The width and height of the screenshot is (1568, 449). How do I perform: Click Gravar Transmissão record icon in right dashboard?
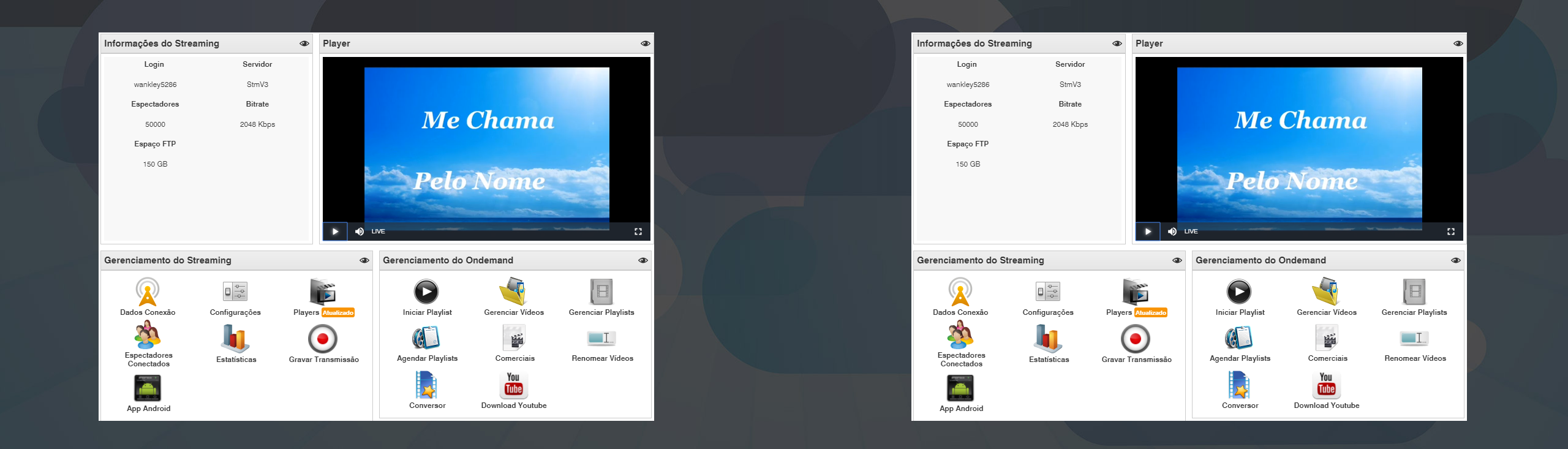(1136, 339)
